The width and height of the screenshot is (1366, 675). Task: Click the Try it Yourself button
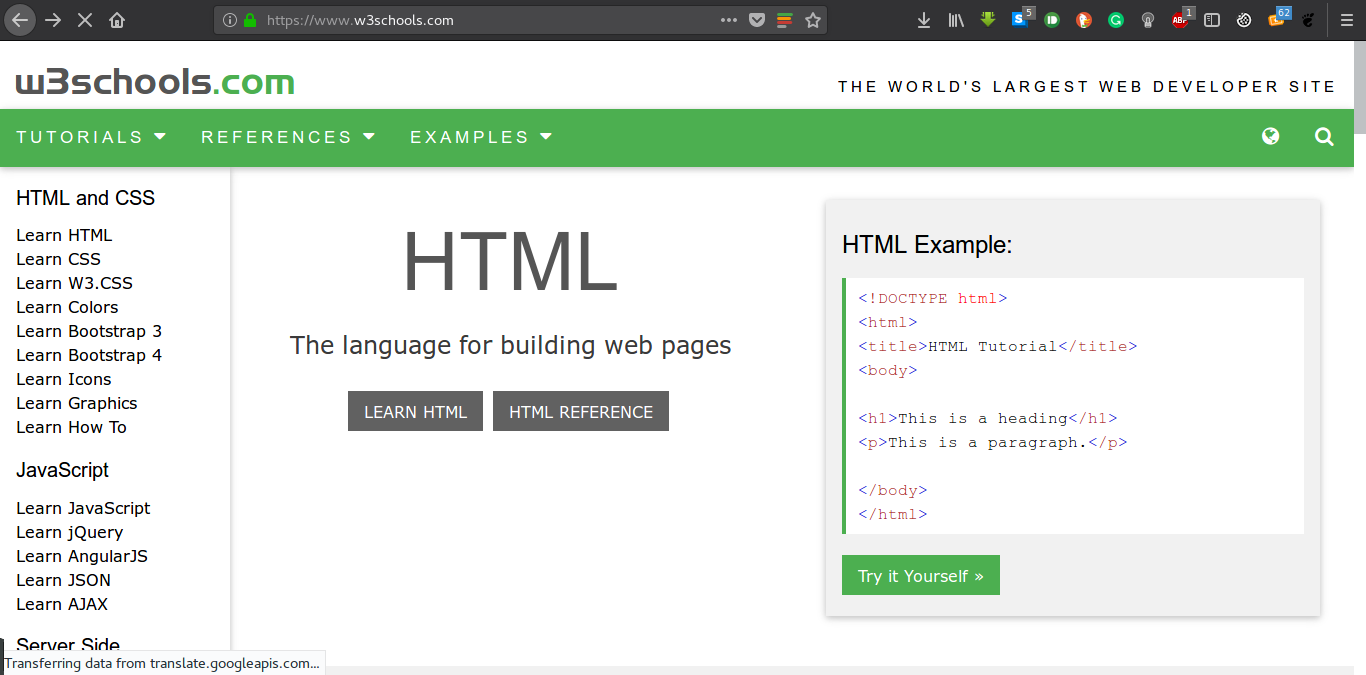tap(920, 575)
